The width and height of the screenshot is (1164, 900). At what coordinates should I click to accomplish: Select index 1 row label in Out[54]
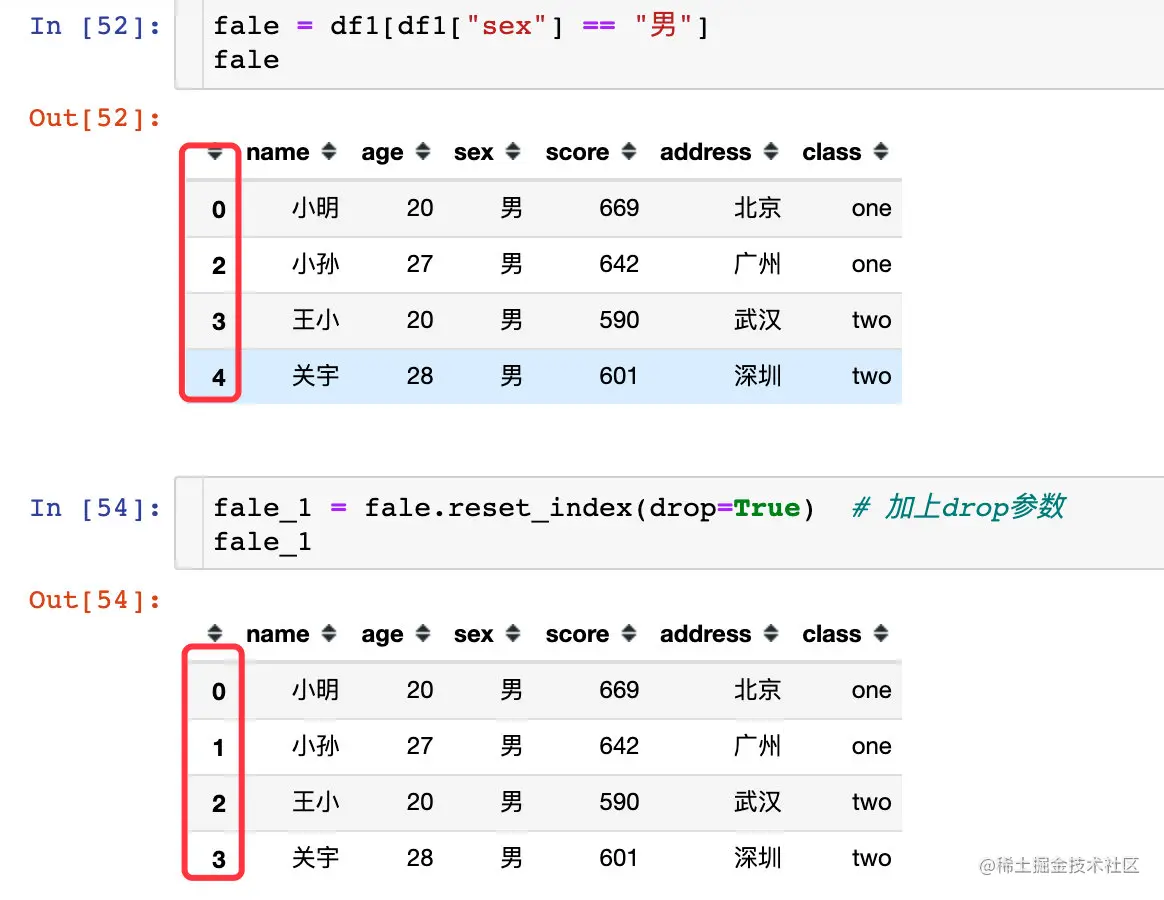[218, 747]
